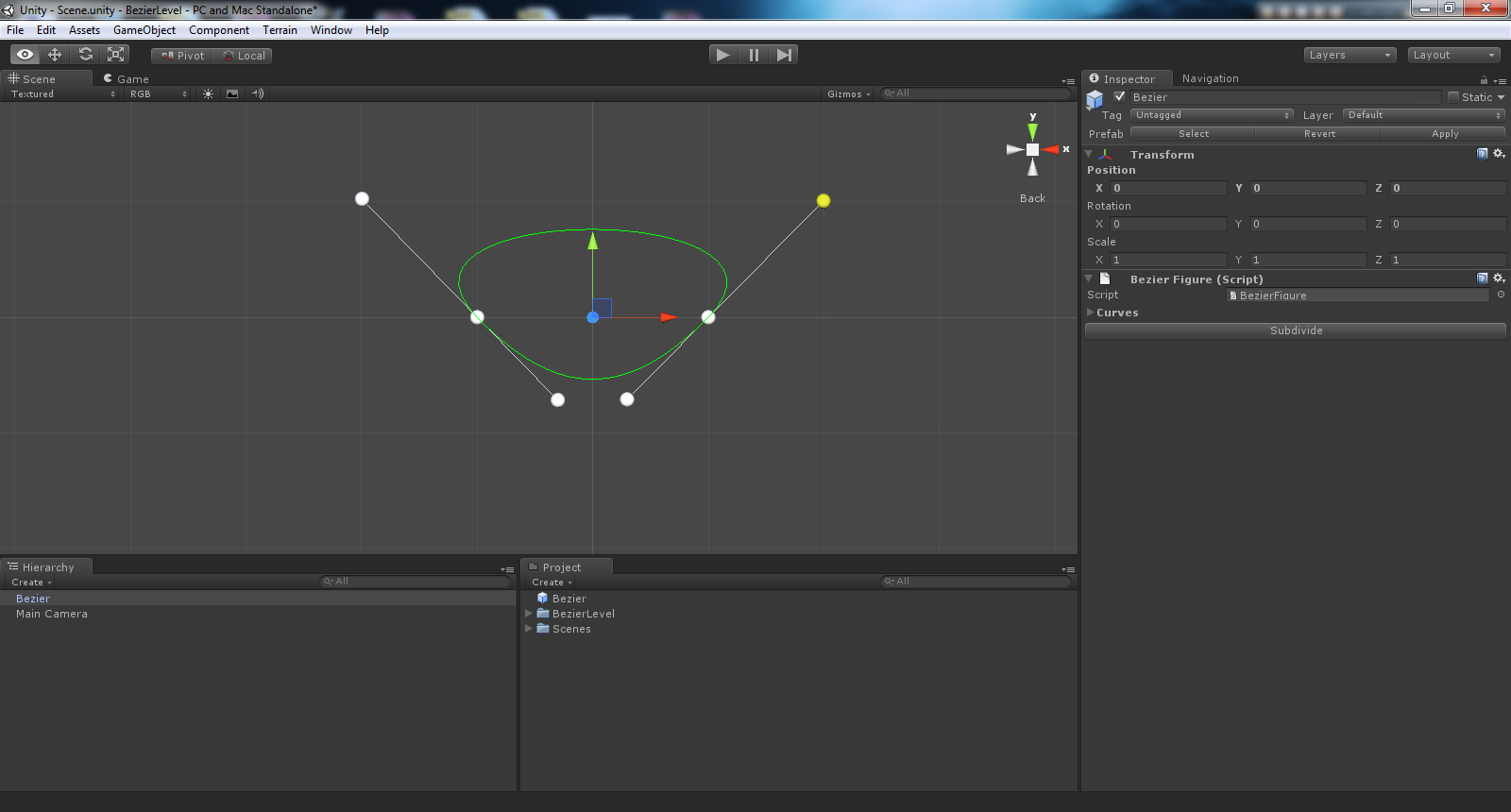Open the Layers dropdown
This screenshot has width=1511, height=812.
tap(1350, 55)
